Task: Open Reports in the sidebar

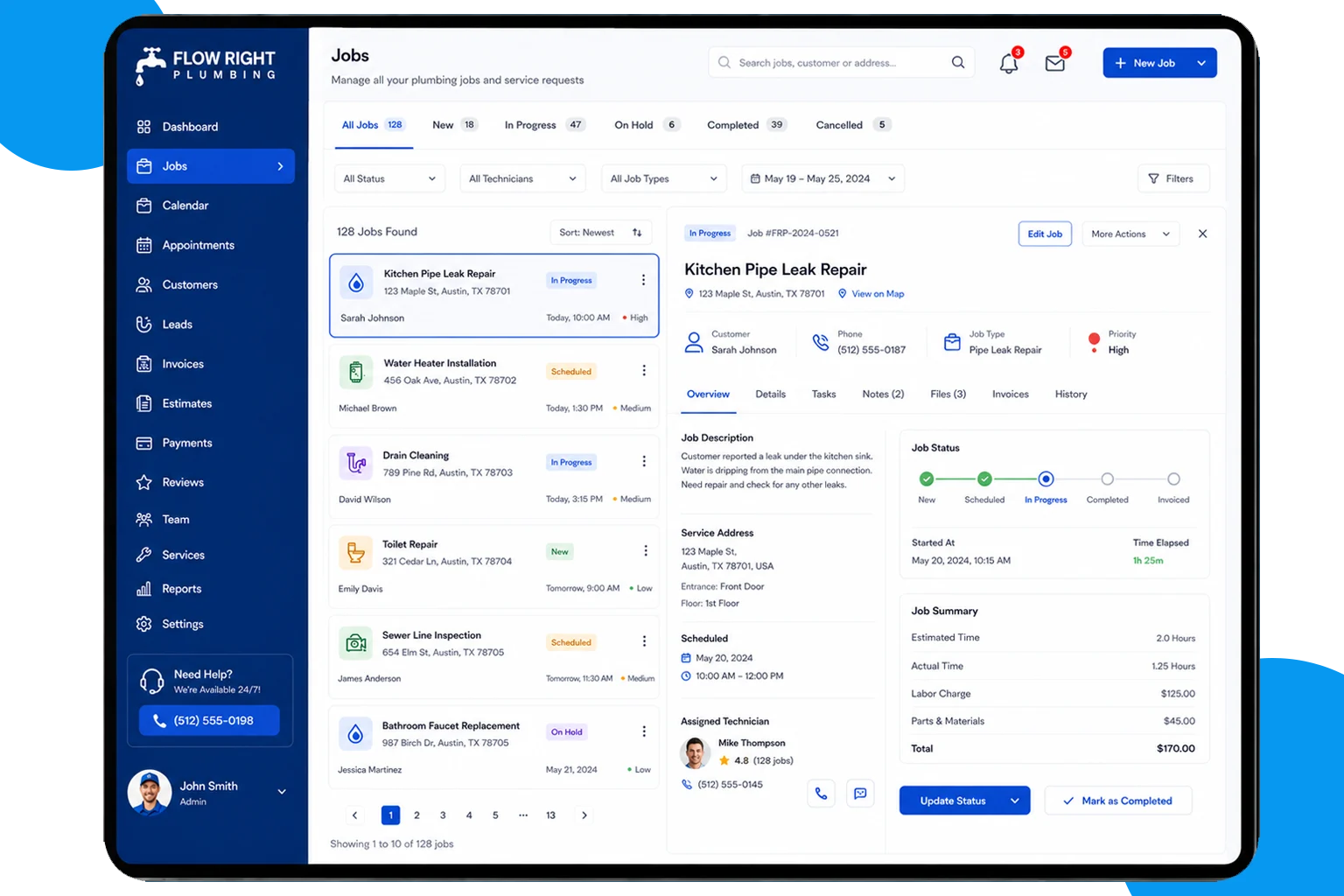Action: [211, 589]
